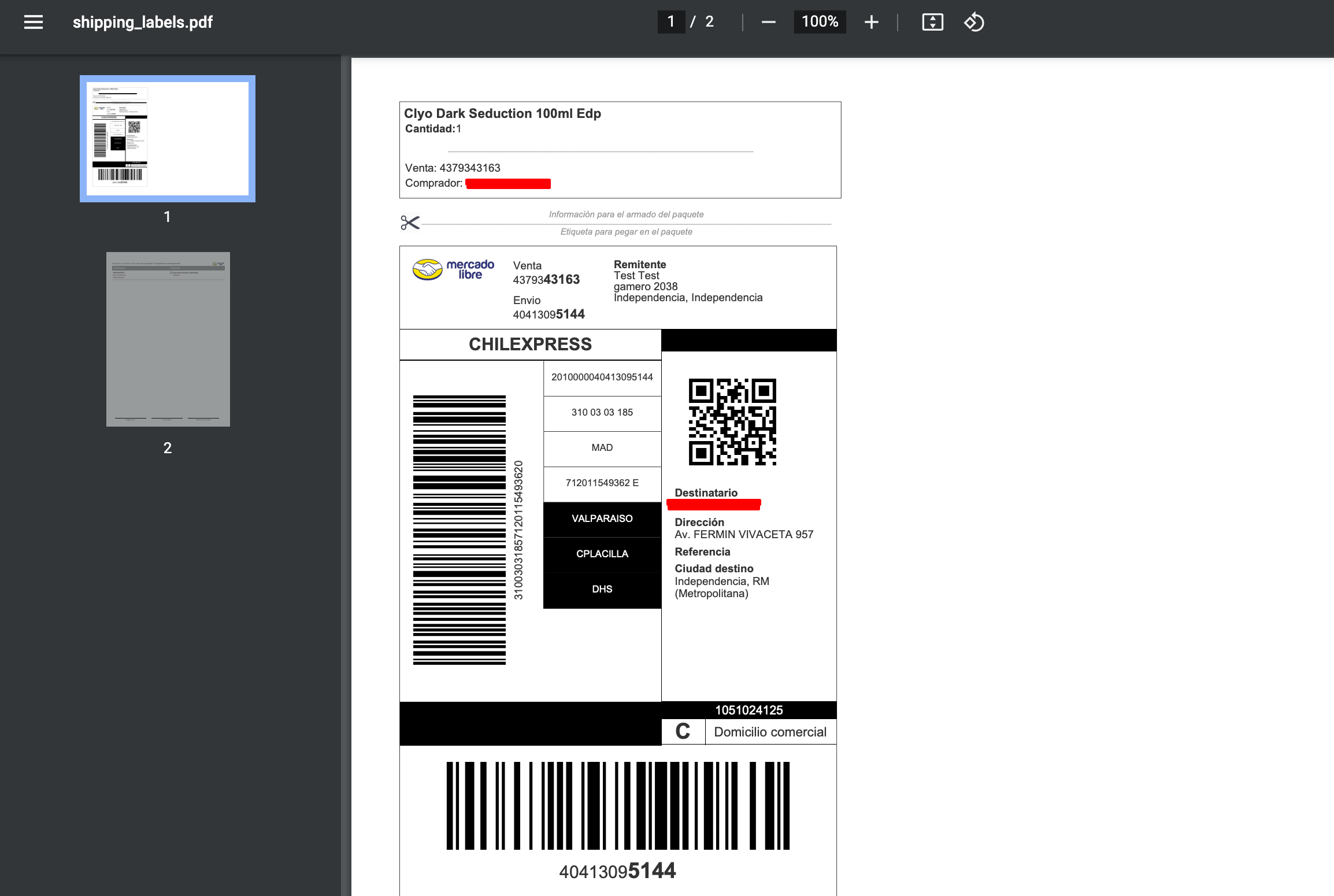Click the vertical barcode on left
Viewport: 1334px width, 896px height.
(x=460, y=530)
